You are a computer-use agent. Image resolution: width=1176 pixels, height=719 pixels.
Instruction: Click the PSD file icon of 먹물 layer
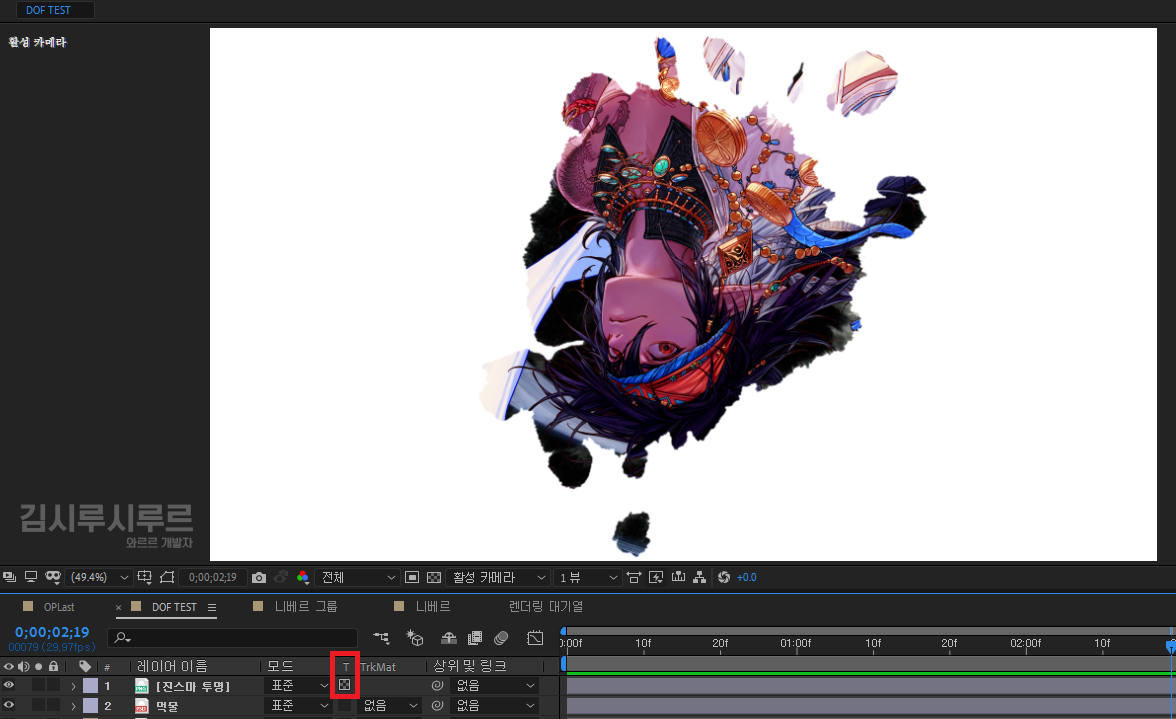click(x=141, y=706)
